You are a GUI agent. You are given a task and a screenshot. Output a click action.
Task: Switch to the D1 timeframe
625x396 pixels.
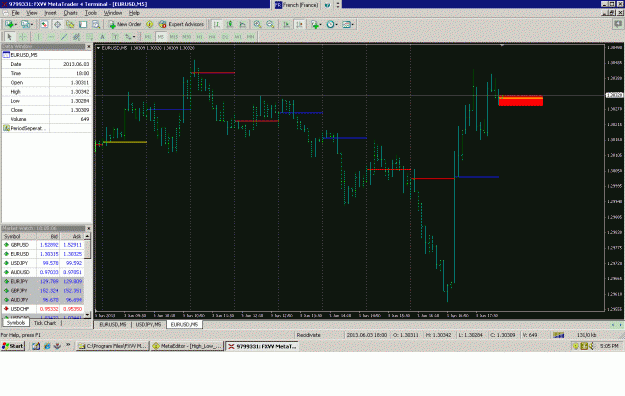tap(225, 37)
